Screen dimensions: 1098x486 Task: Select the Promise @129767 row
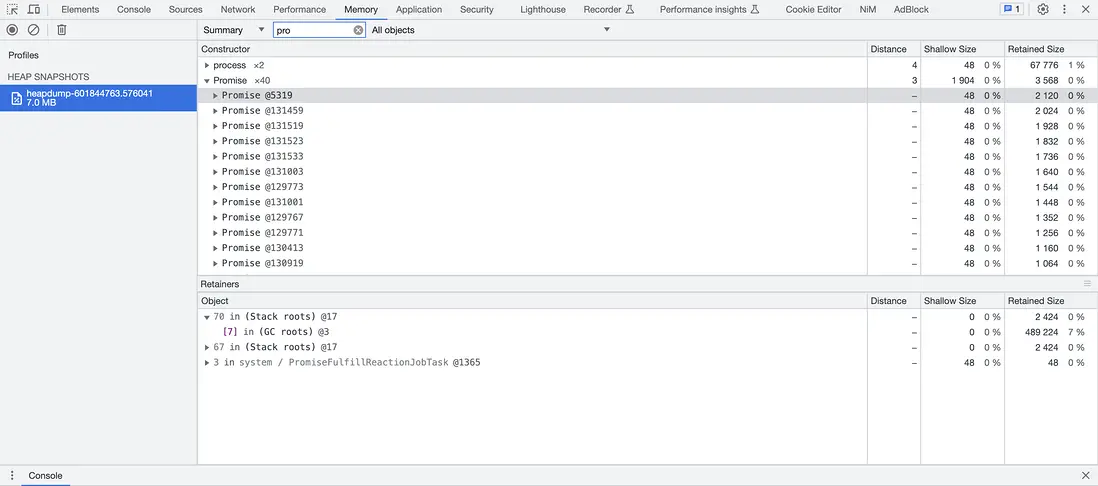click(x=648, y=217)
